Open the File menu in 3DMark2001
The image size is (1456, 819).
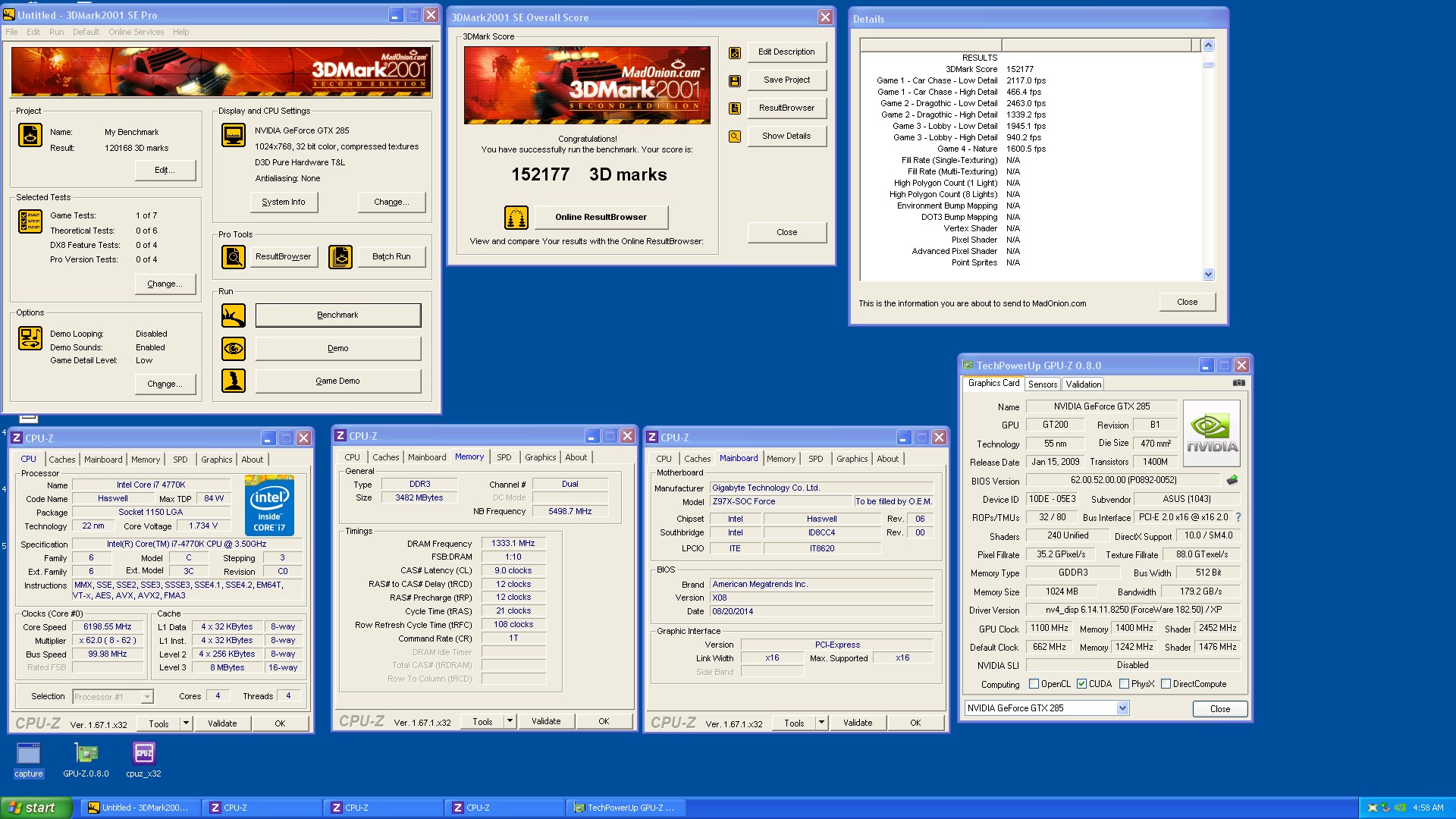tap(11, 32)
